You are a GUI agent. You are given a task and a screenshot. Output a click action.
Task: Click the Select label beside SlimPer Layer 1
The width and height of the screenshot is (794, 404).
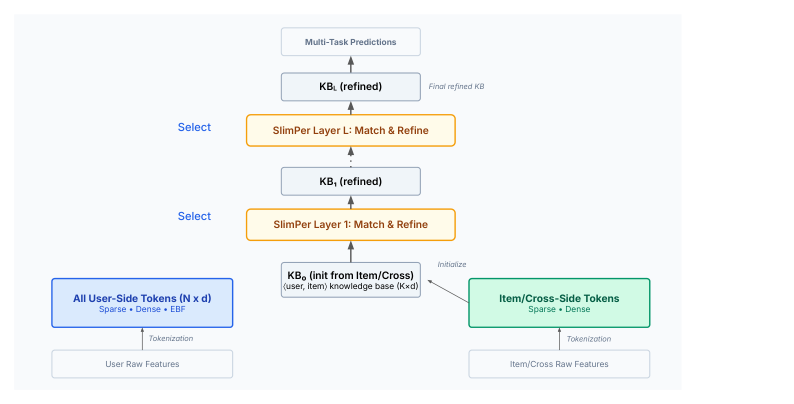point(194,216)
